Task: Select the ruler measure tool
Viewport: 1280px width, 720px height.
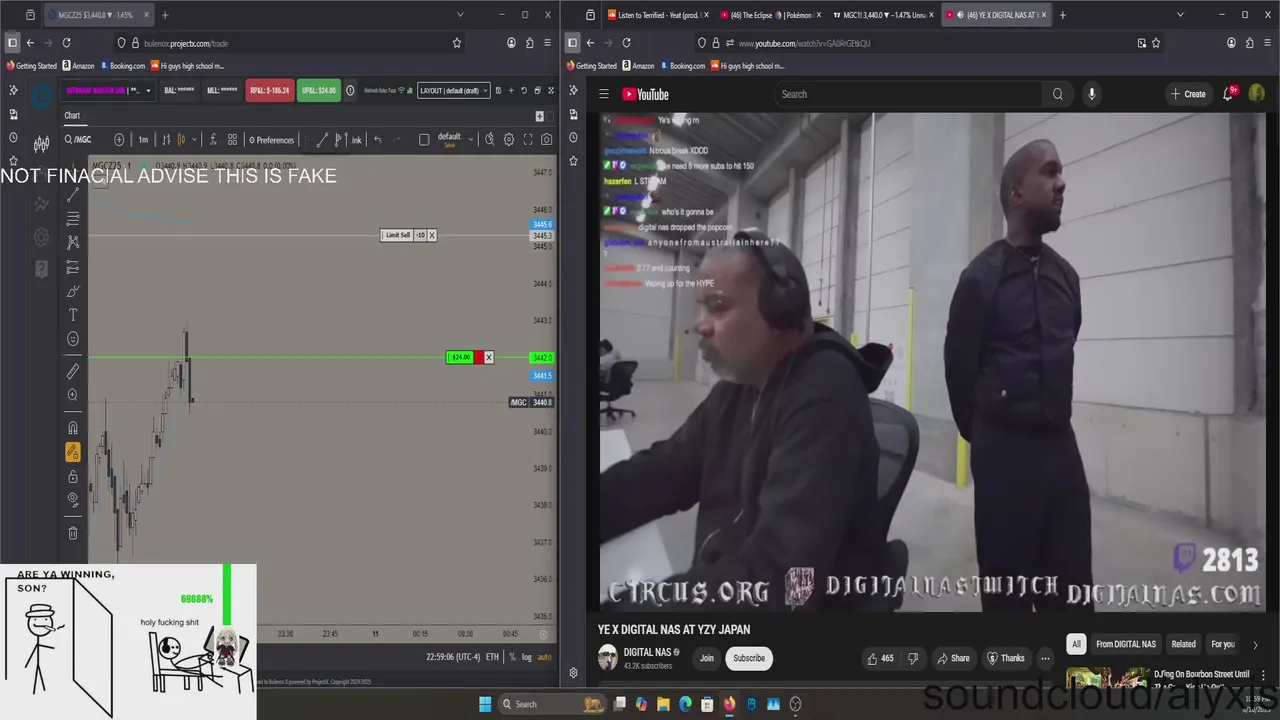Action: (73, 371)
